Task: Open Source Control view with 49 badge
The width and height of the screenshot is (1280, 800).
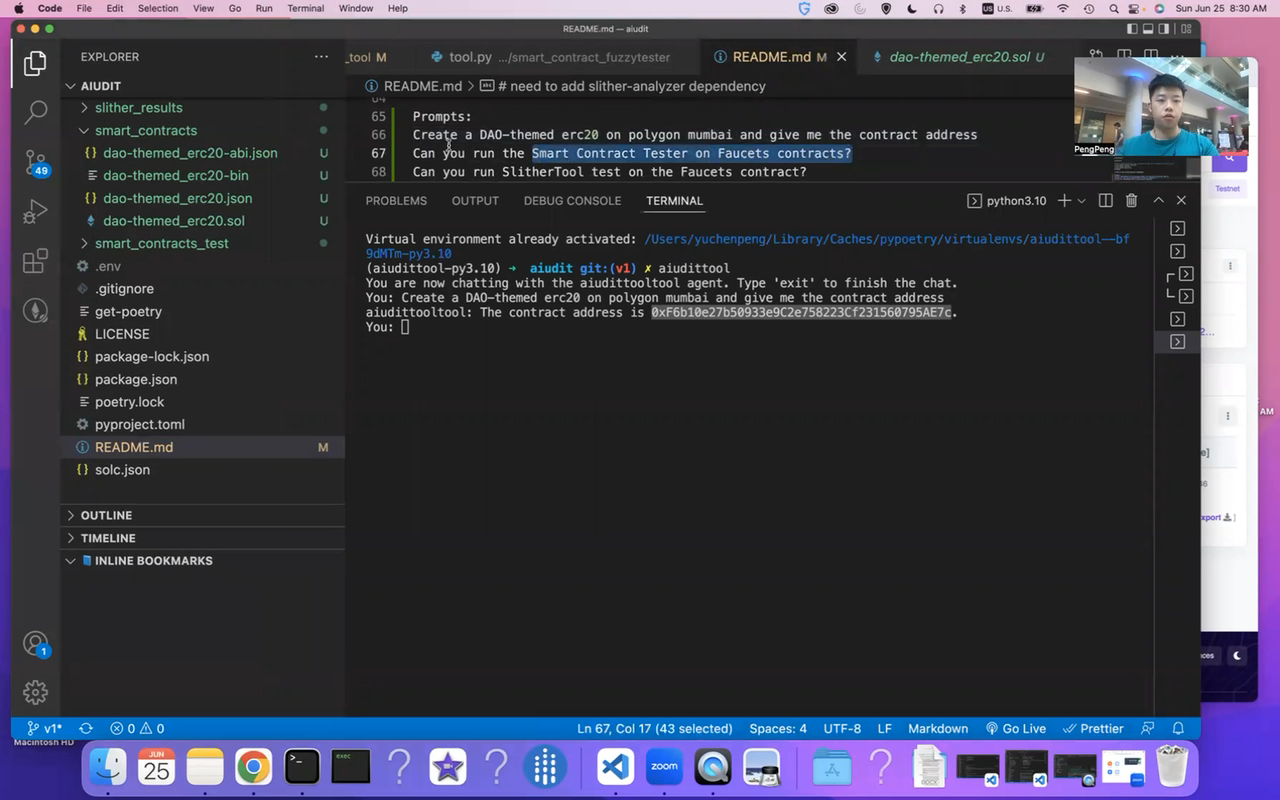Action: (x=35, y=162)
